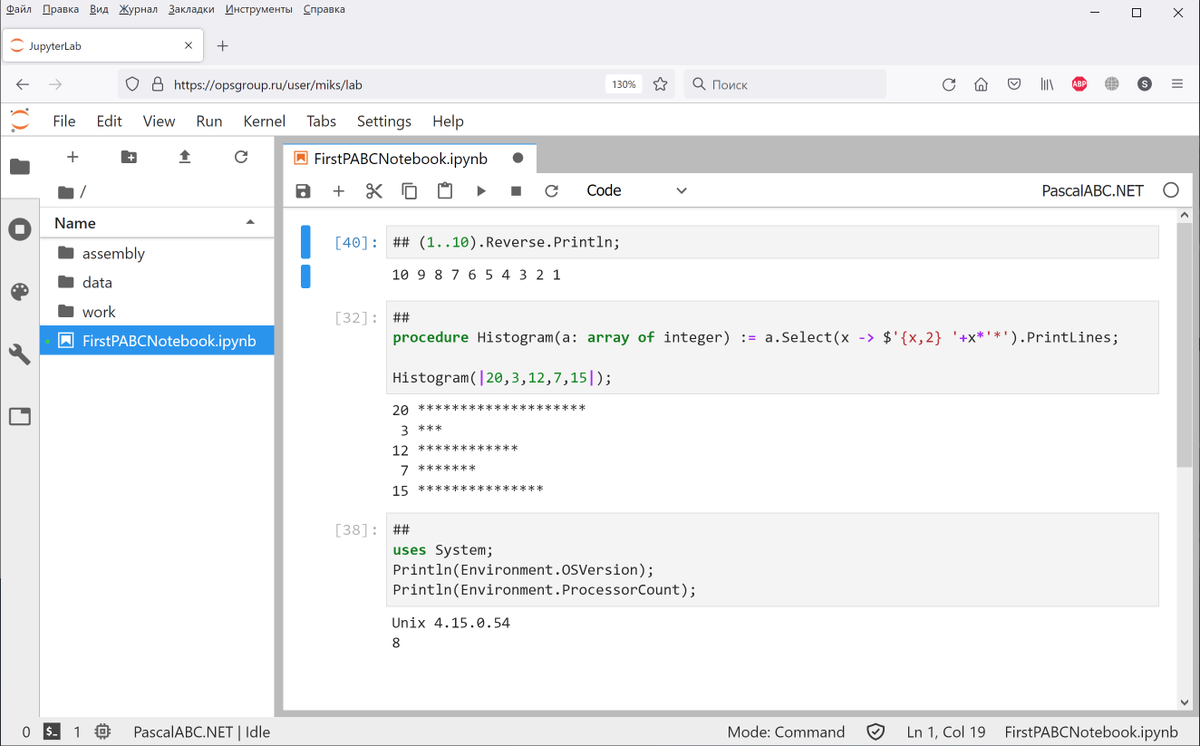Click the notebook vertical scrollbar thumb
The height and width of the screenshot is (746, 1200).
pos(1185,343)
